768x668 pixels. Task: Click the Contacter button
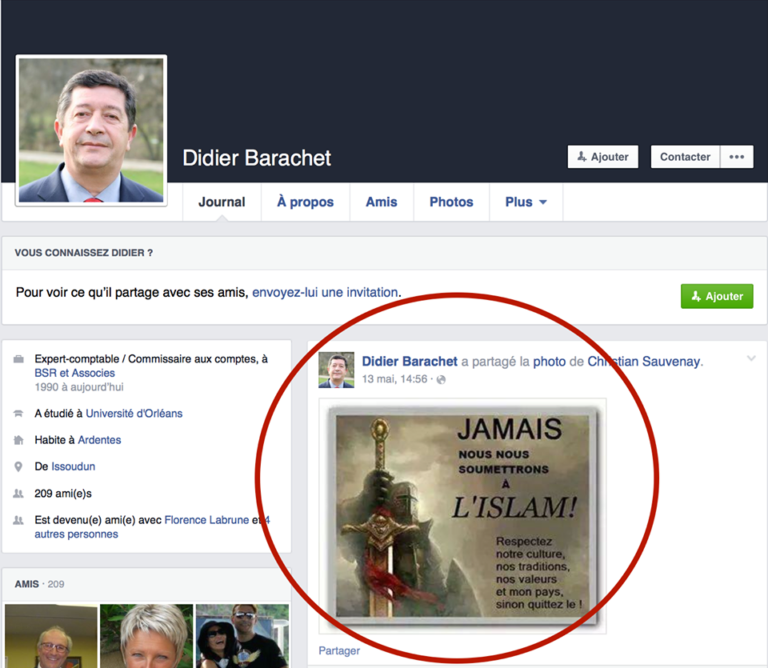[685, 157]
